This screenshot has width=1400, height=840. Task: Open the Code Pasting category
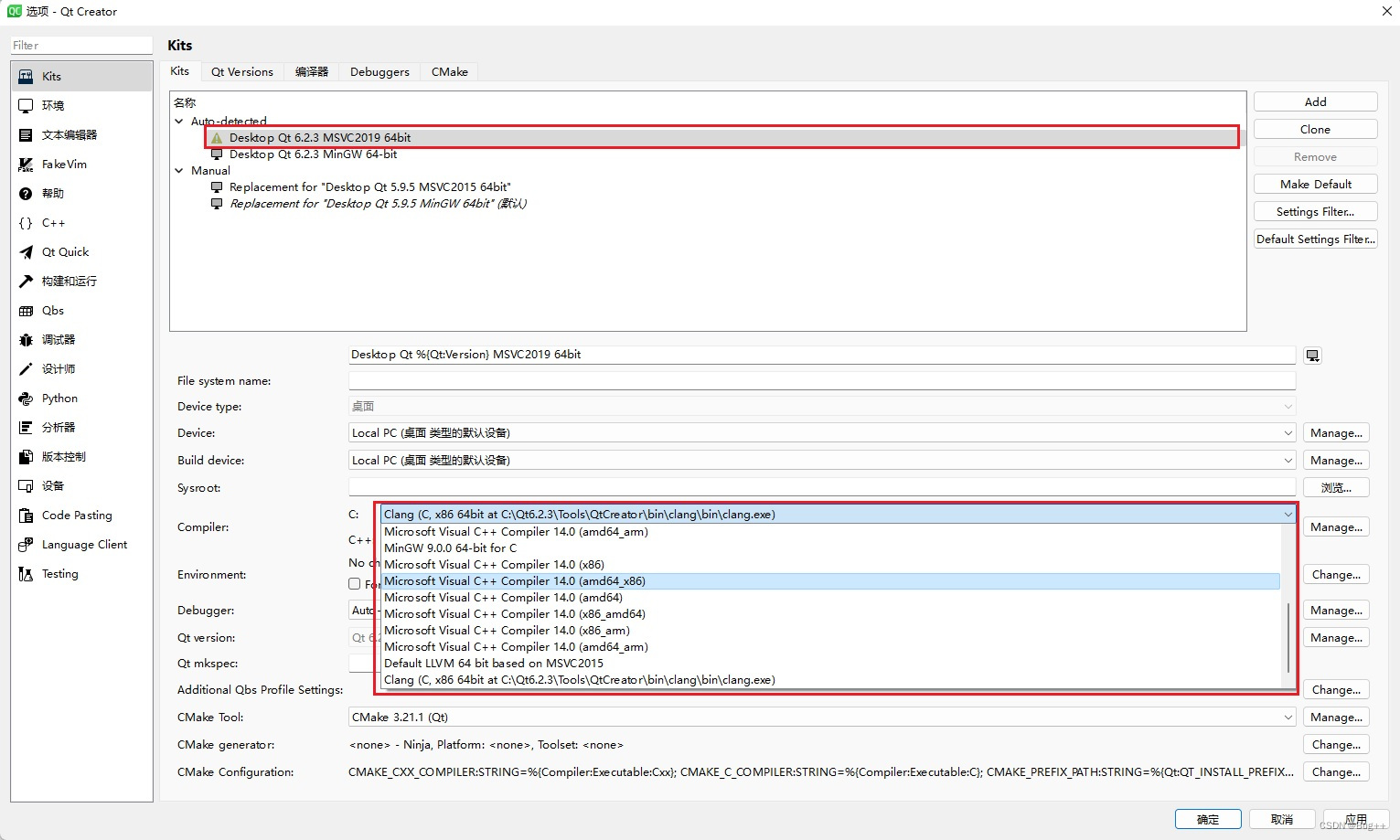81,515
